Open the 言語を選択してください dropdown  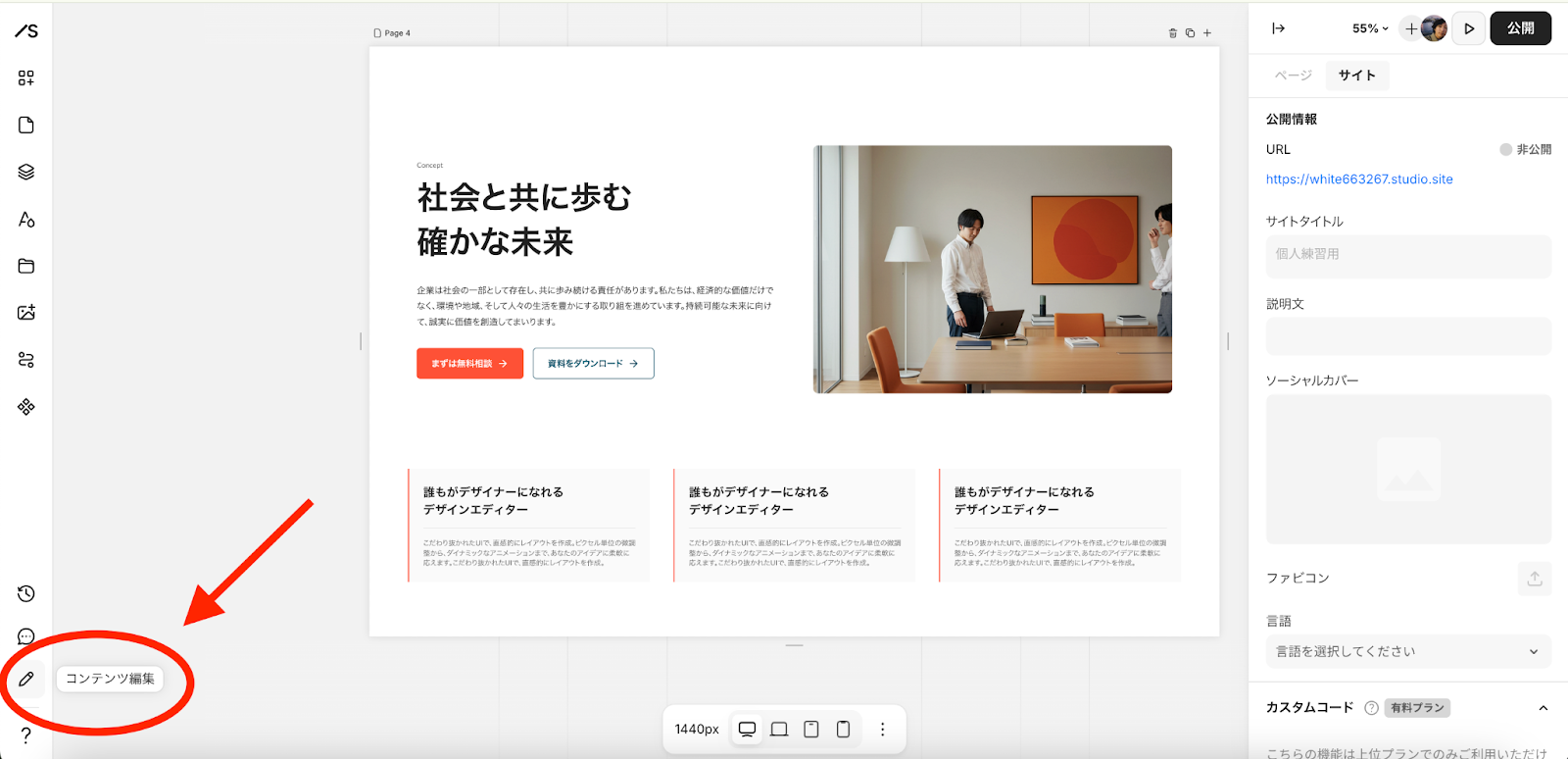1408,651
